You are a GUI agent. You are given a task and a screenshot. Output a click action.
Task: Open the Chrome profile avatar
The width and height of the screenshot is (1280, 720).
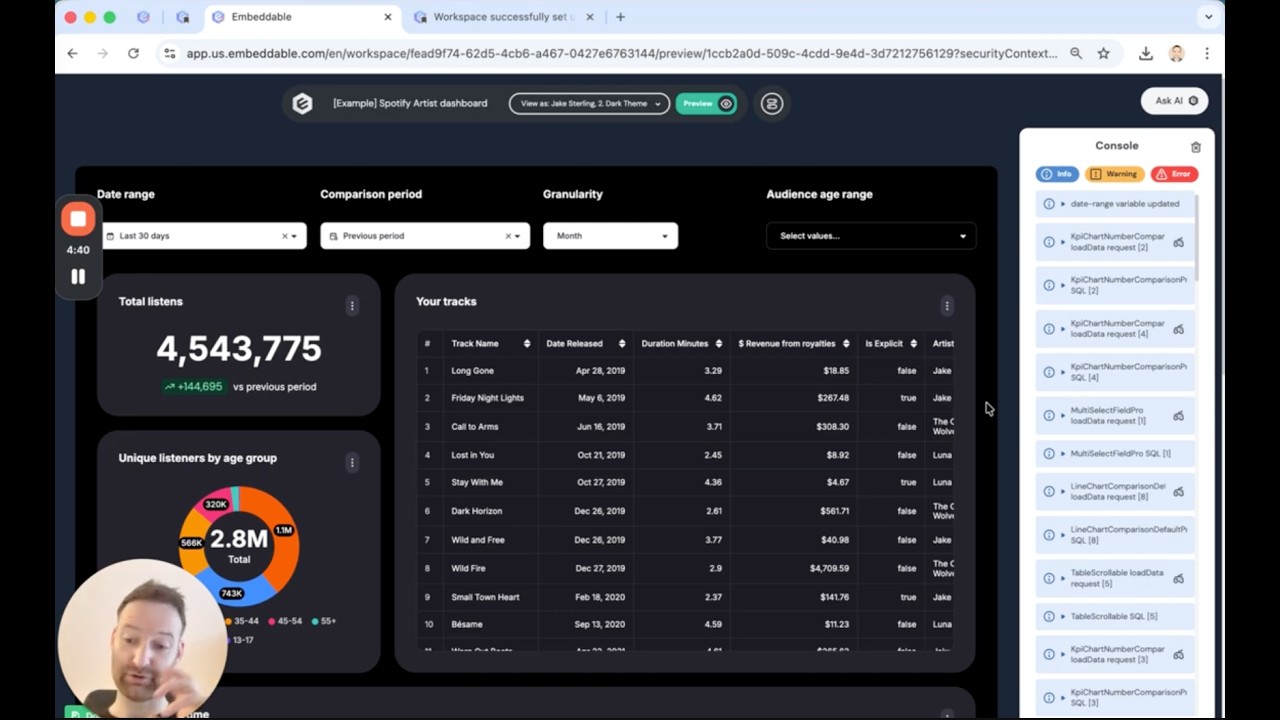click(1176, 53)
